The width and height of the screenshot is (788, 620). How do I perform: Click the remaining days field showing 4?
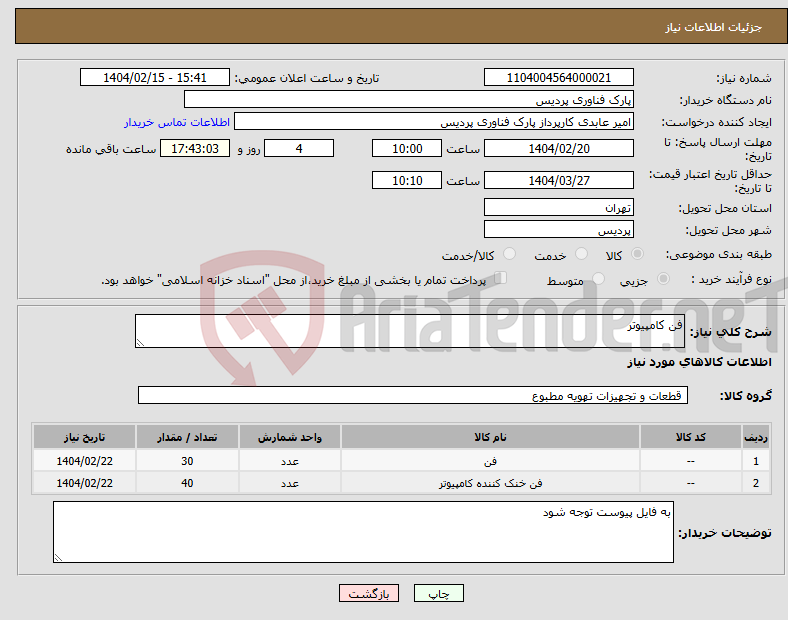pyautogui.click(x=299, y=148)
